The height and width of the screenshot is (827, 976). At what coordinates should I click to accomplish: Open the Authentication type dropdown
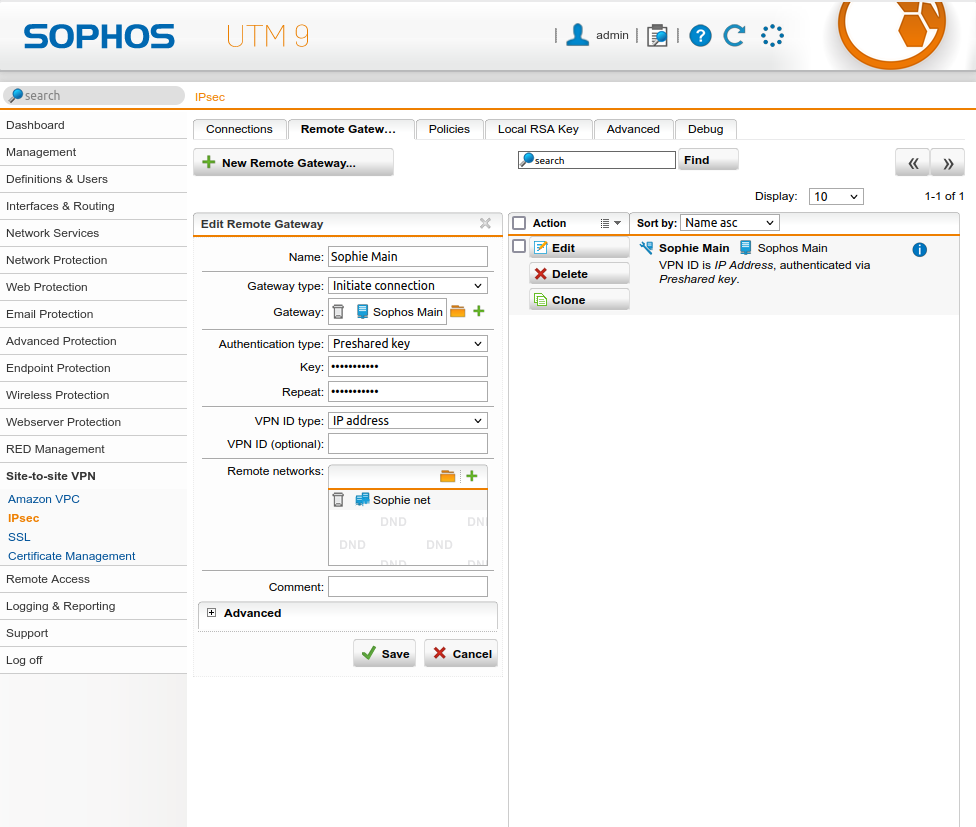(408, 344)
